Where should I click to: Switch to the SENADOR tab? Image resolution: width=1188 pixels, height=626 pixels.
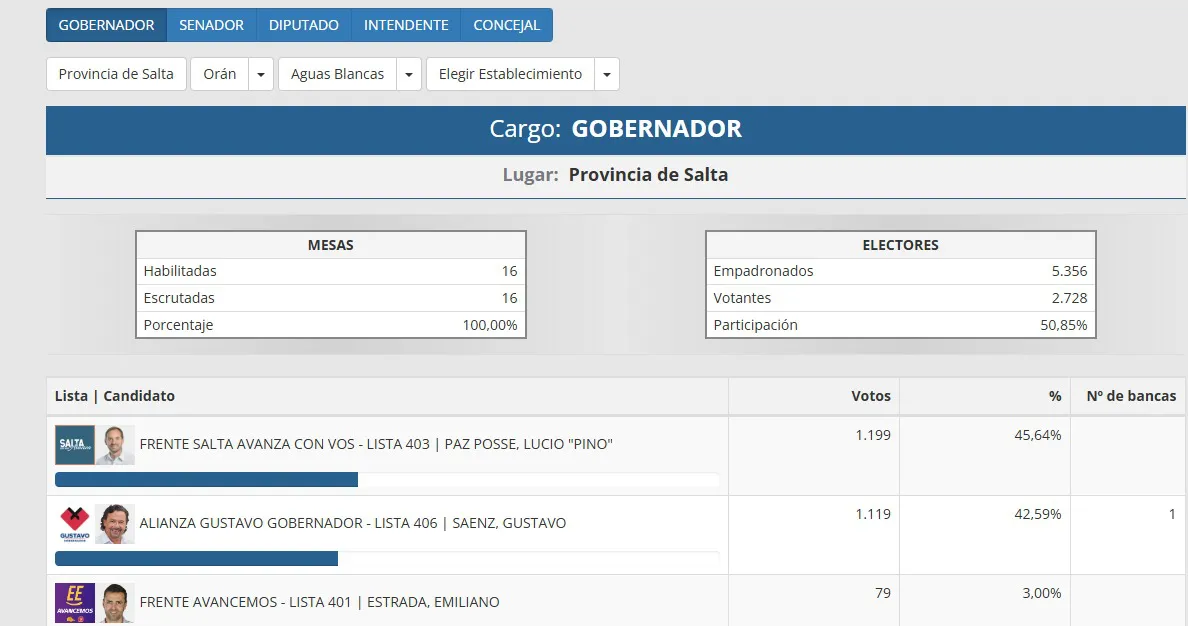point(211,24)
